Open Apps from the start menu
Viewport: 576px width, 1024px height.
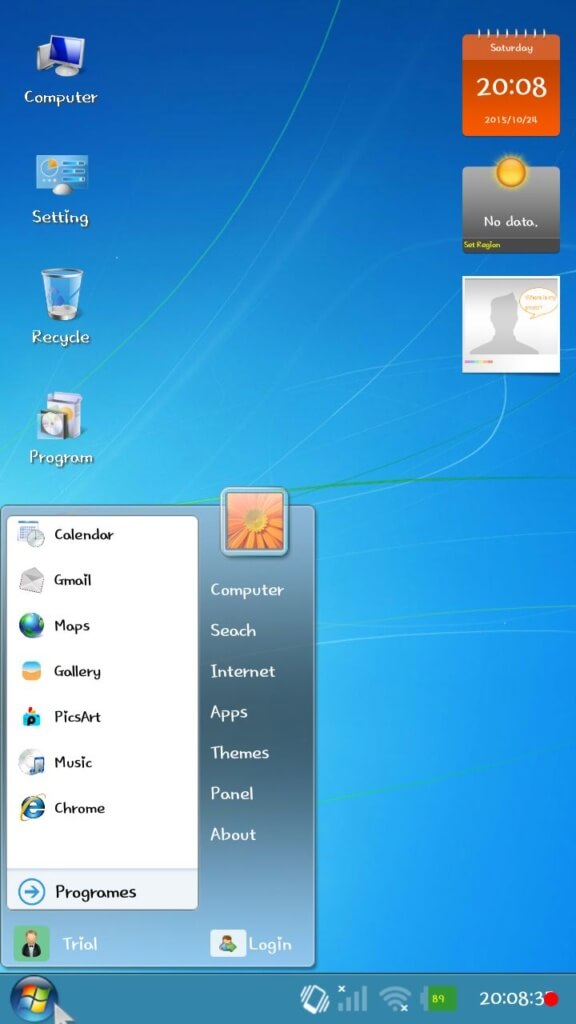click(229, 712)
